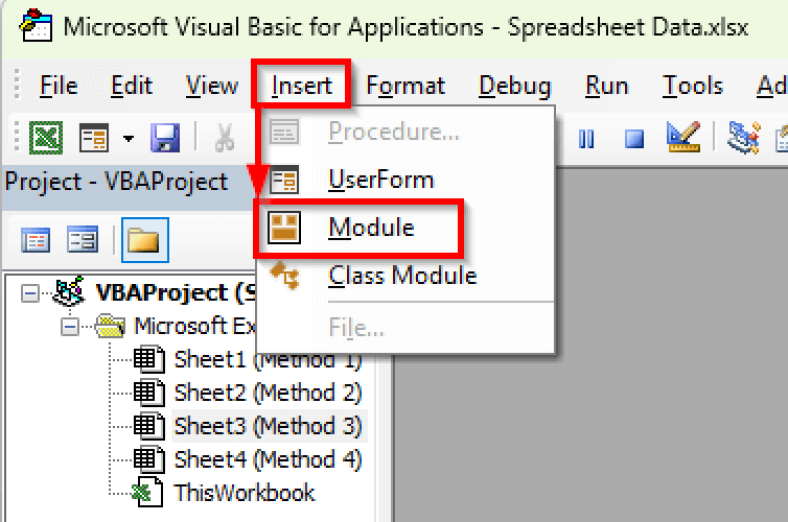This screenshot has height=522, width=788.
Task: Click the Insert menu
Action: coord(301,86)
